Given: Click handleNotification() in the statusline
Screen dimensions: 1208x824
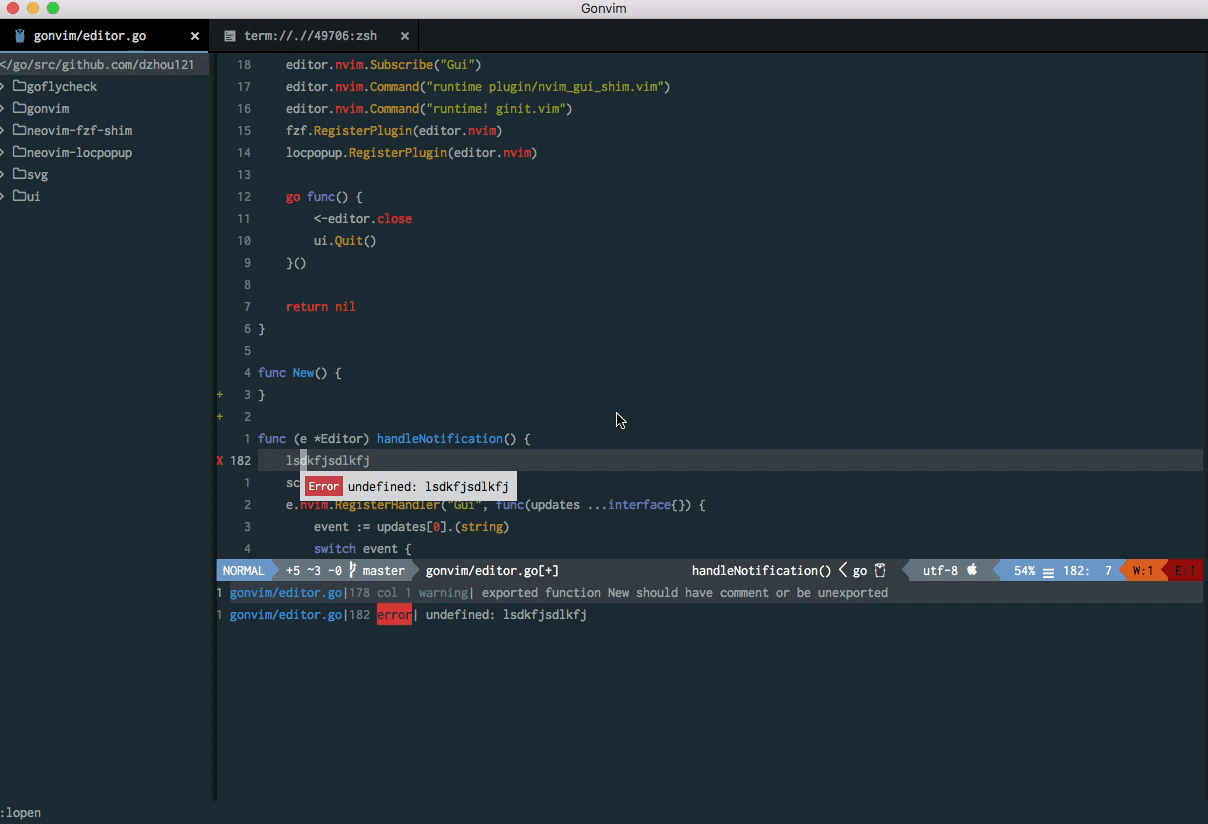Looking at the screenshot, I should click(761, 571).
